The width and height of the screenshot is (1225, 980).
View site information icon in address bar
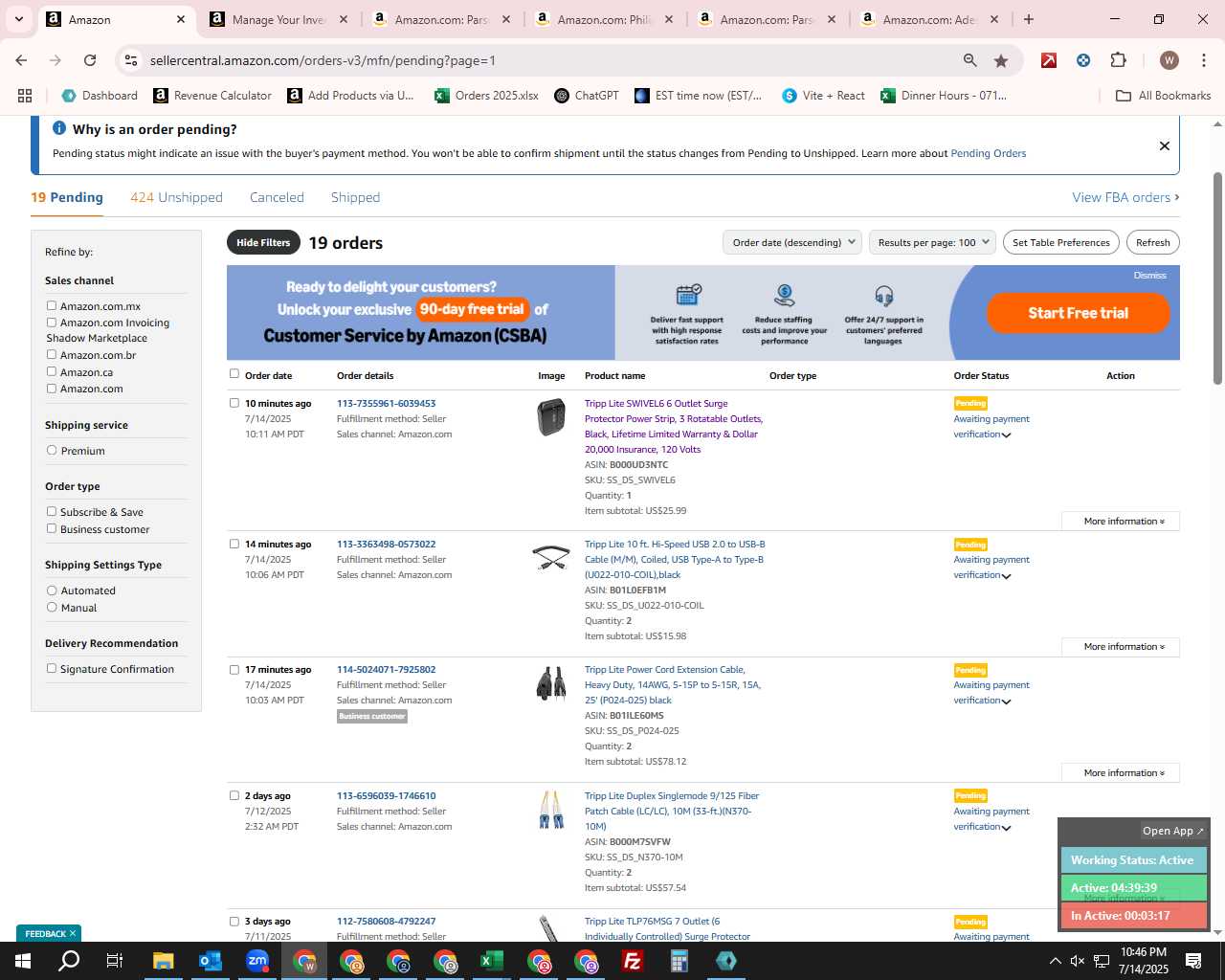coord(131,60)
